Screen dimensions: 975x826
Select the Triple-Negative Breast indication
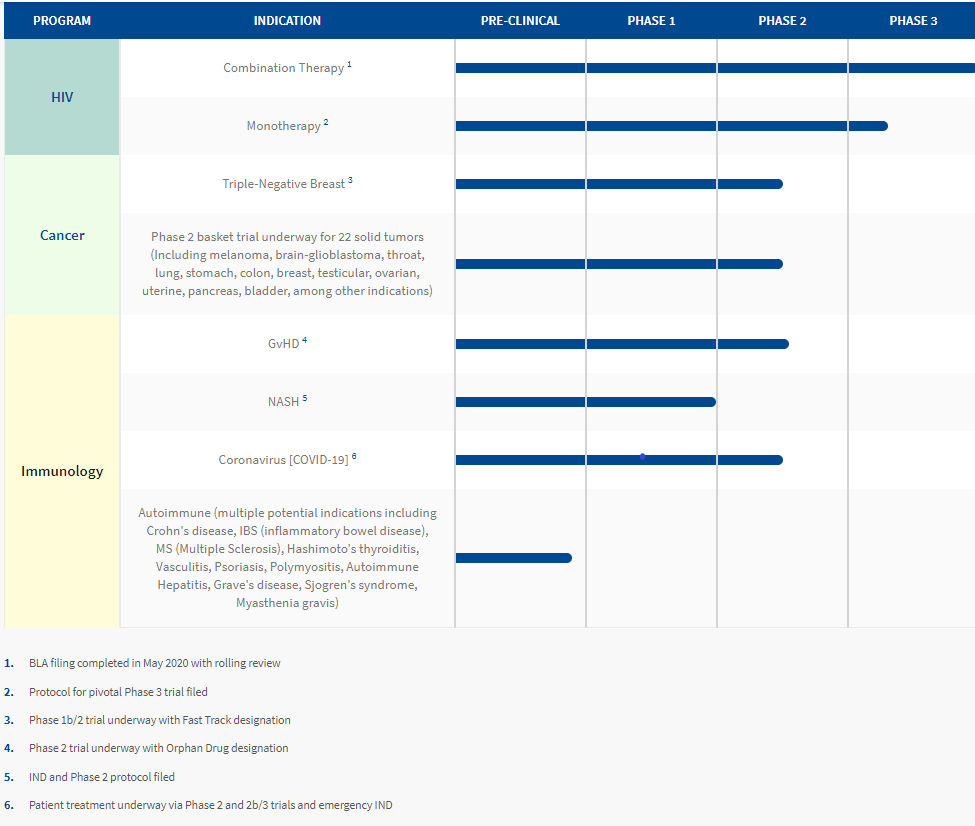283,183
